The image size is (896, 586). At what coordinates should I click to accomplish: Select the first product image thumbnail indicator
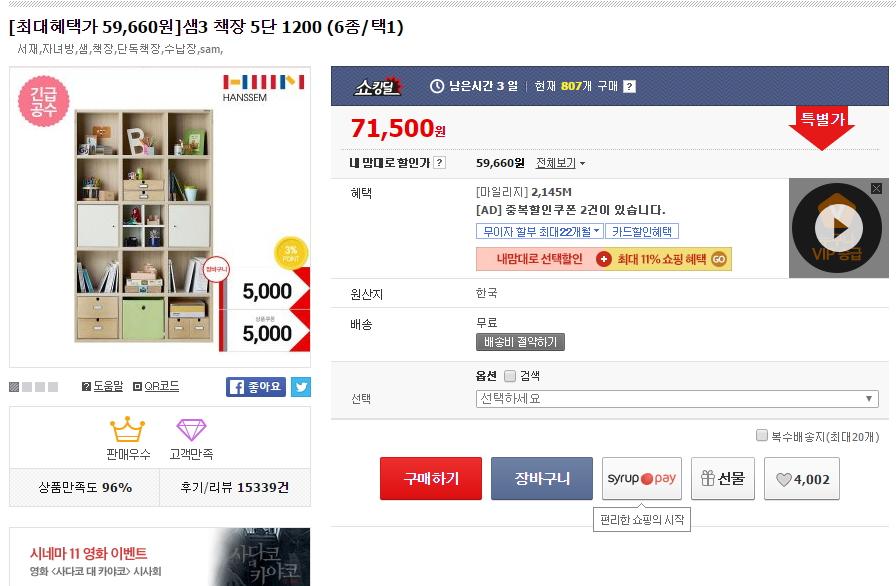[x=14, y=387]
